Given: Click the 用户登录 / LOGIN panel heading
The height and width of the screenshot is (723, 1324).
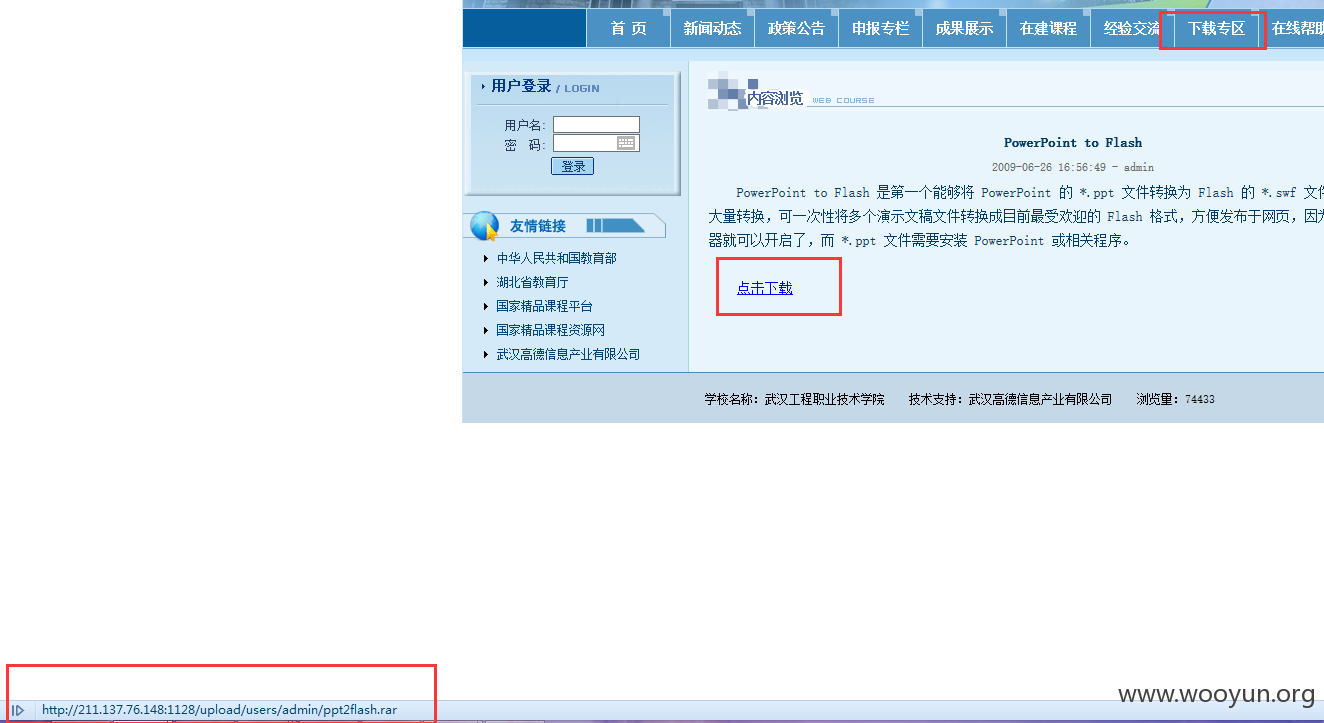Looking at the screenshot, I should [545, 87].
